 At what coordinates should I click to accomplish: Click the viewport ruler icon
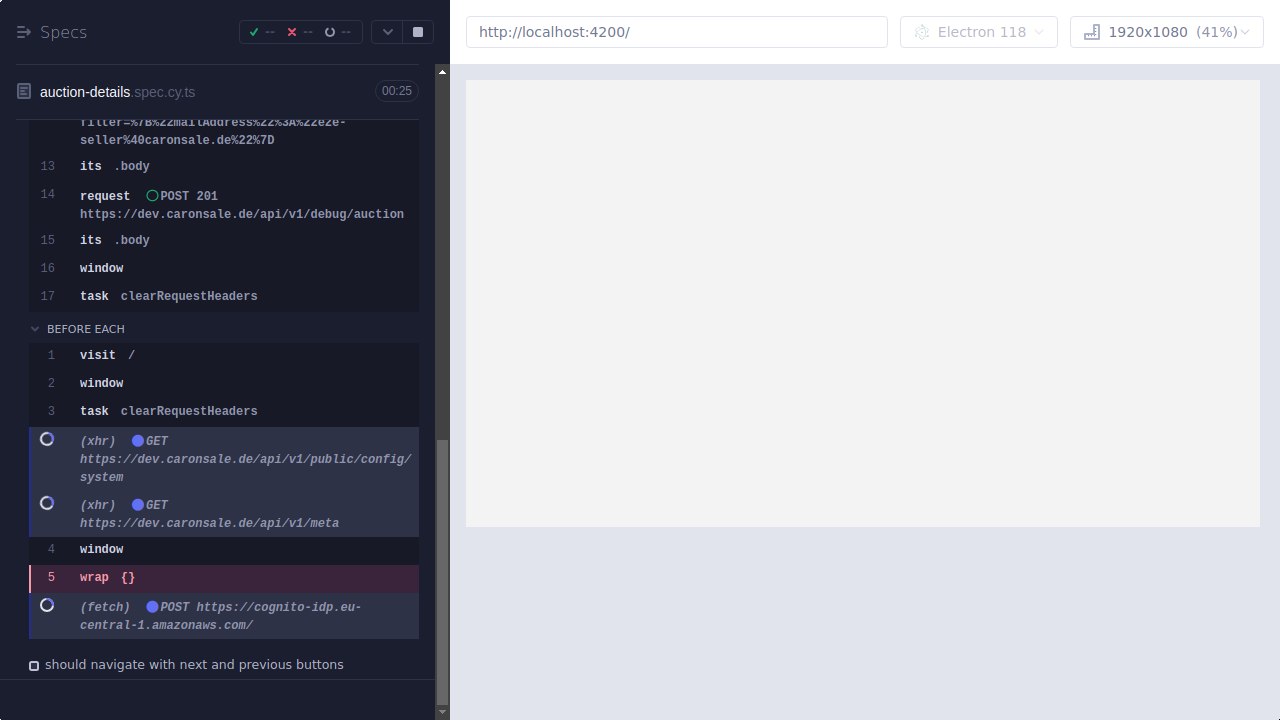(x=1090, y=31)
